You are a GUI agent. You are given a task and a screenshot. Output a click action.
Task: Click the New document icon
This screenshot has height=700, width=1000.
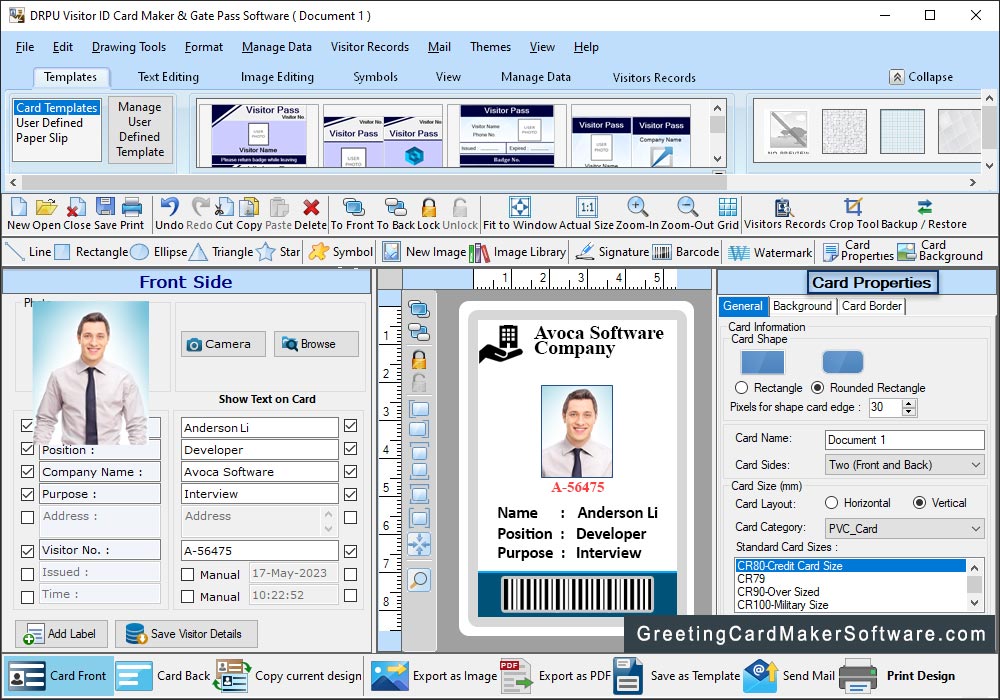tap(18, 207)
